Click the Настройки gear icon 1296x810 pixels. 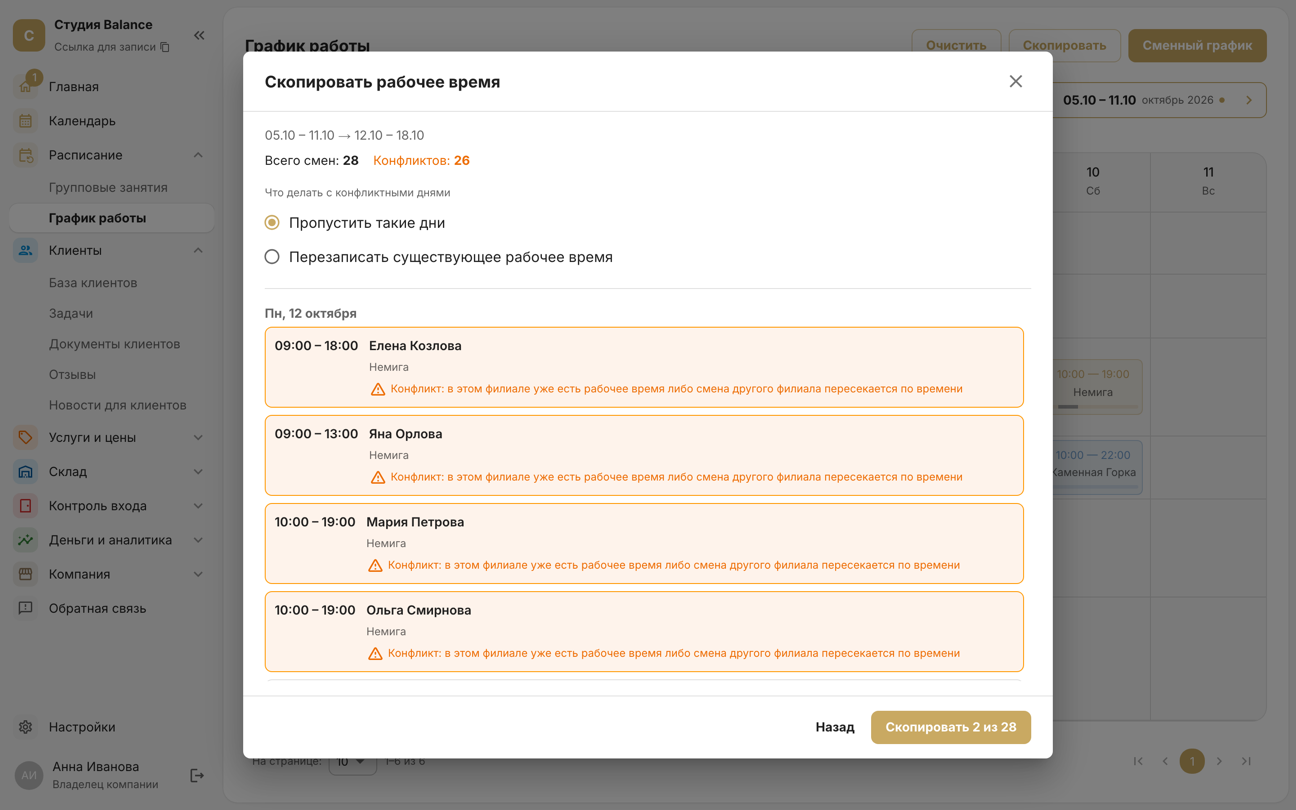pyautogui.click(x=26, y=727)
